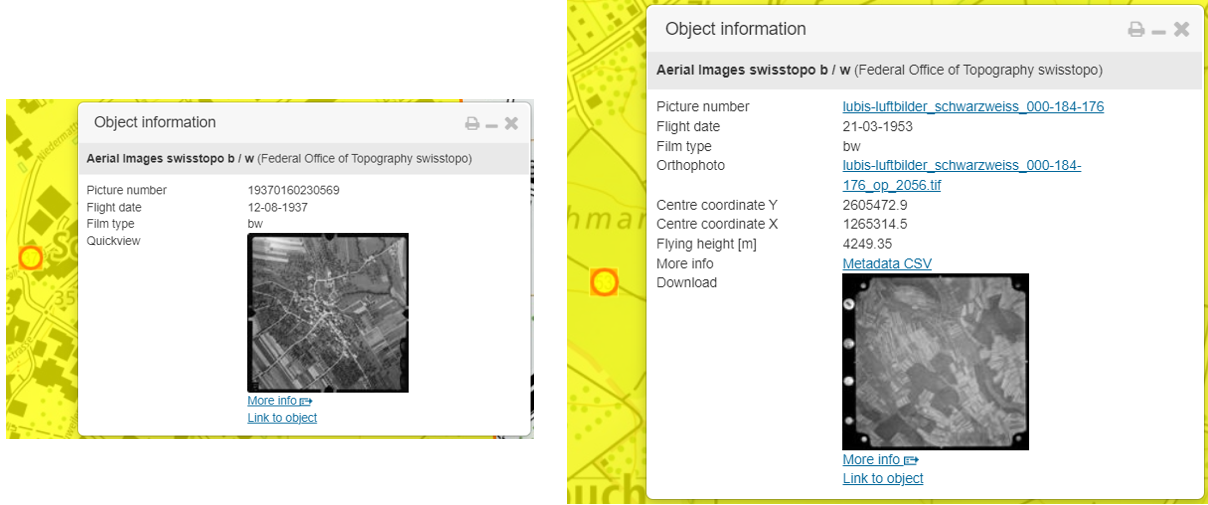This screenshot has height=505, width=1208.
Task: Select the orange circle marker on left map
Action: point(31,258)
